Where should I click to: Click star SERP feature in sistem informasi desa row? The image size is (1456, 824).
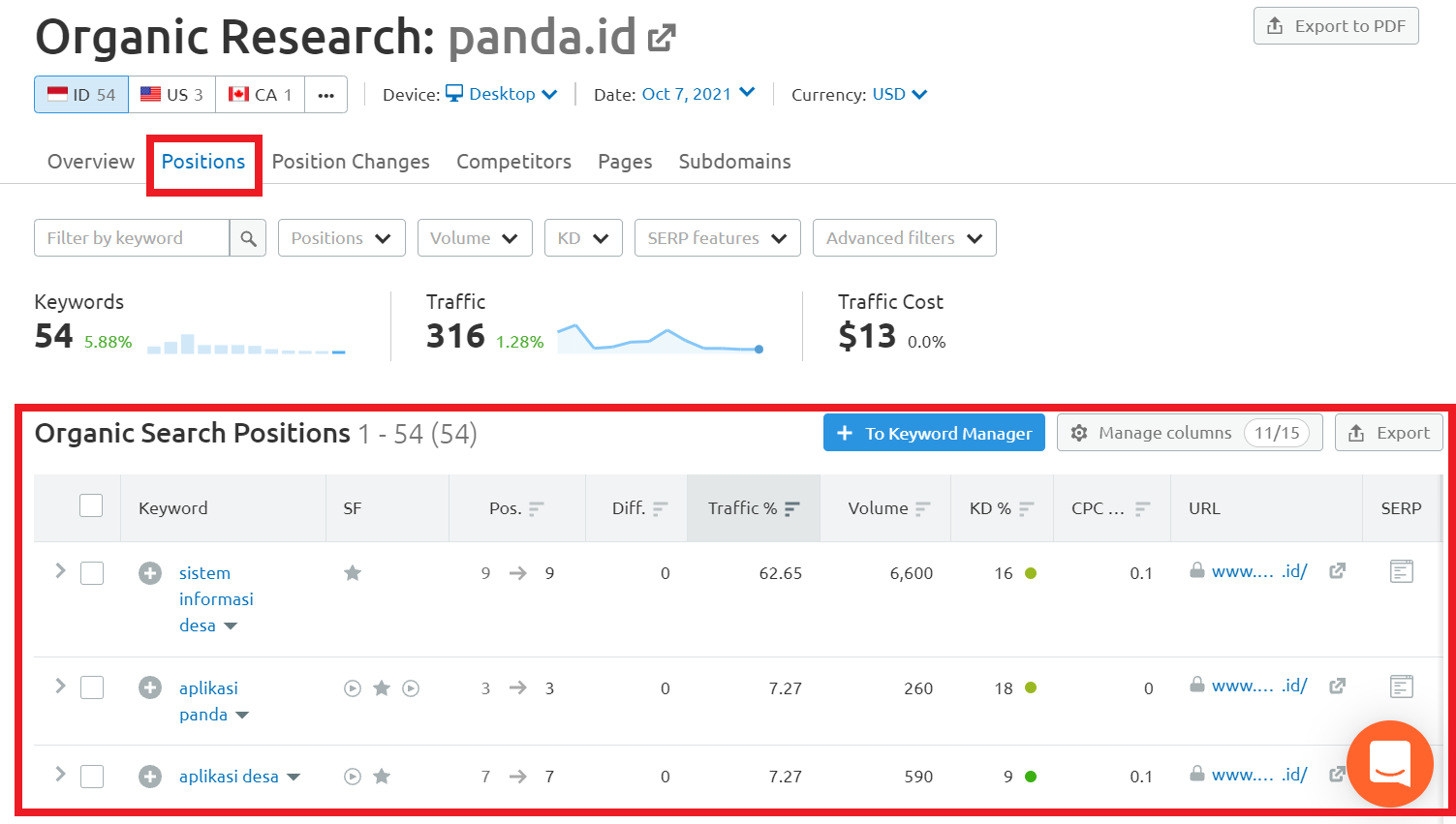[x=353, y=573]
